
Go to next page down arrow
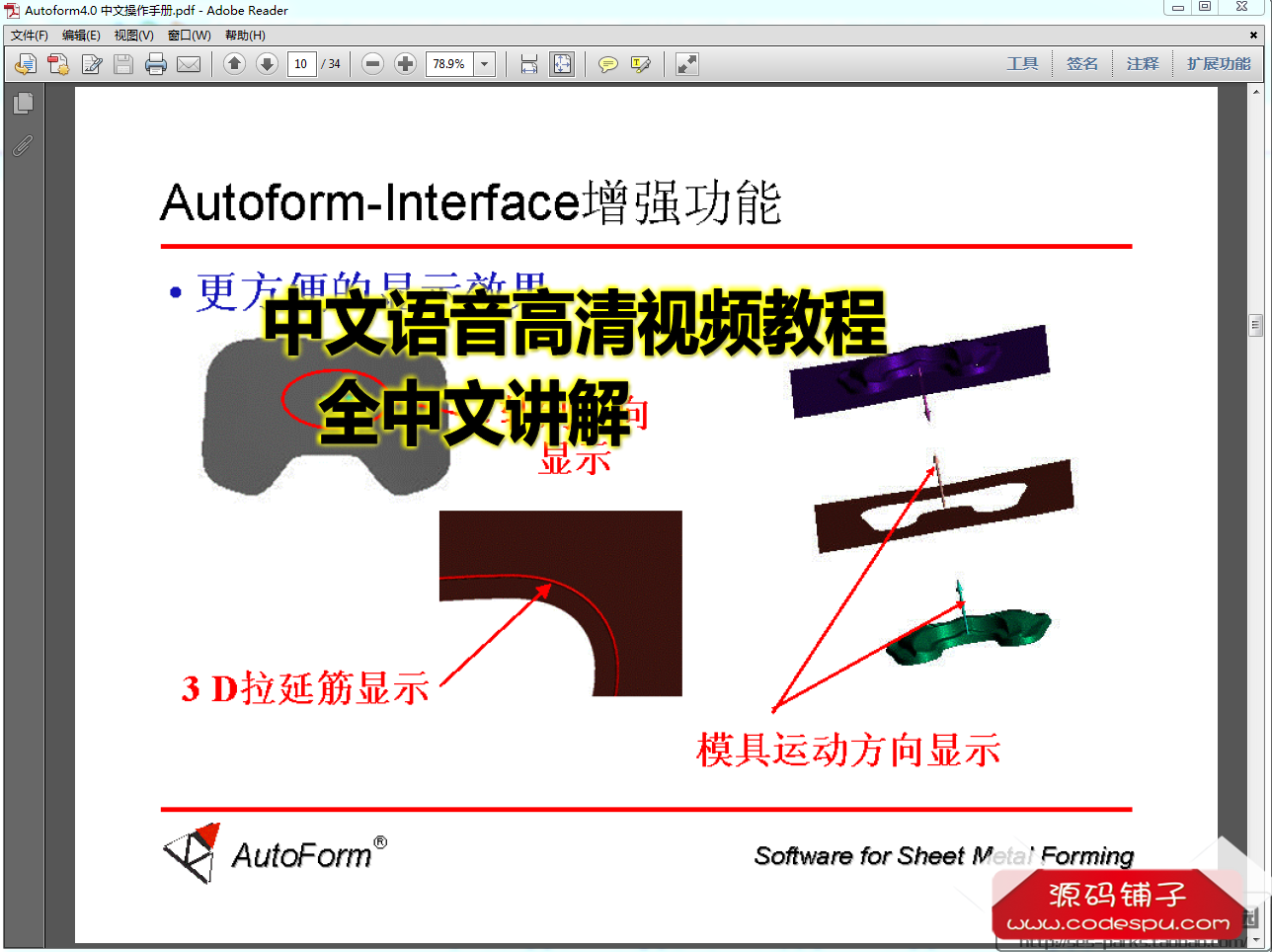267,64
